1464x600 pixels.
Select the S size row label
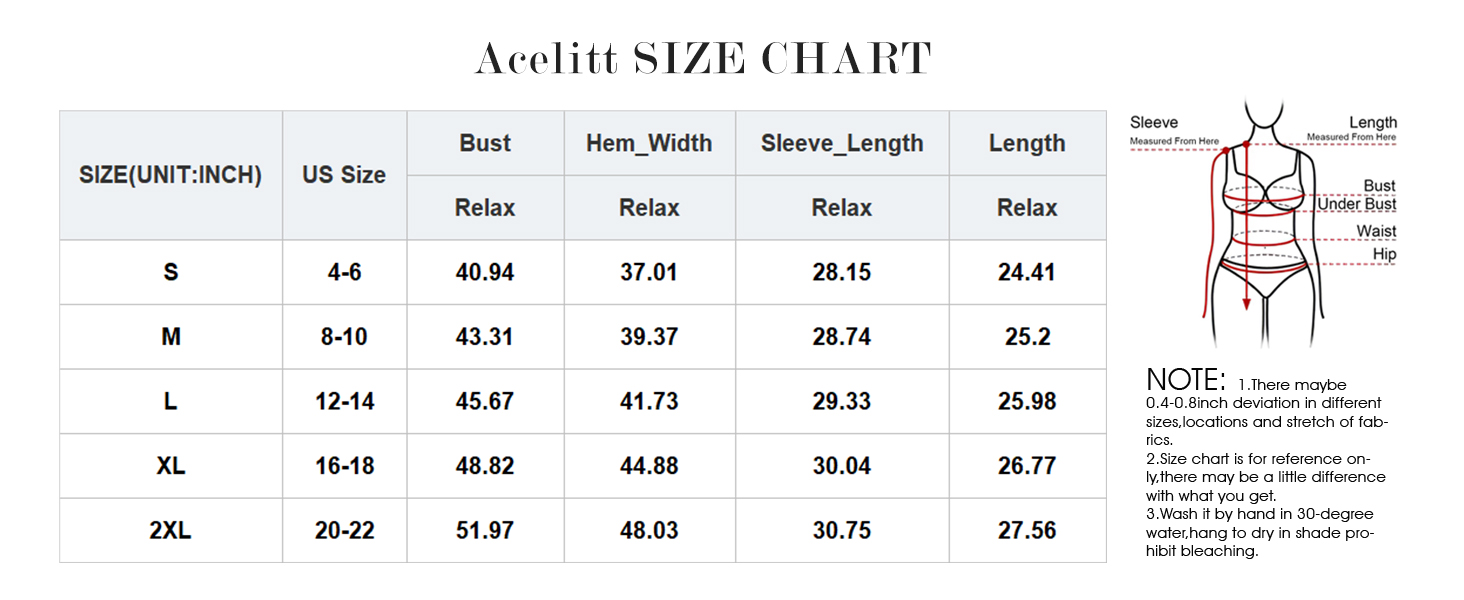click(171, 272)
